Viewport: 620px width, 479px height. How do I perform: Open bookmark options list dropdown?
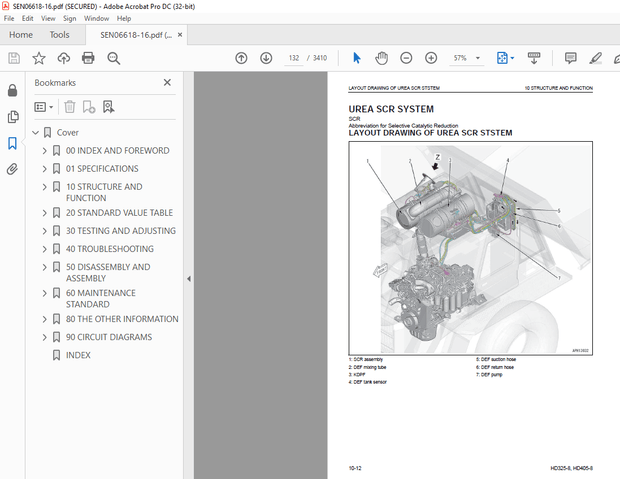pyautogui.click(x=43, y=107)
